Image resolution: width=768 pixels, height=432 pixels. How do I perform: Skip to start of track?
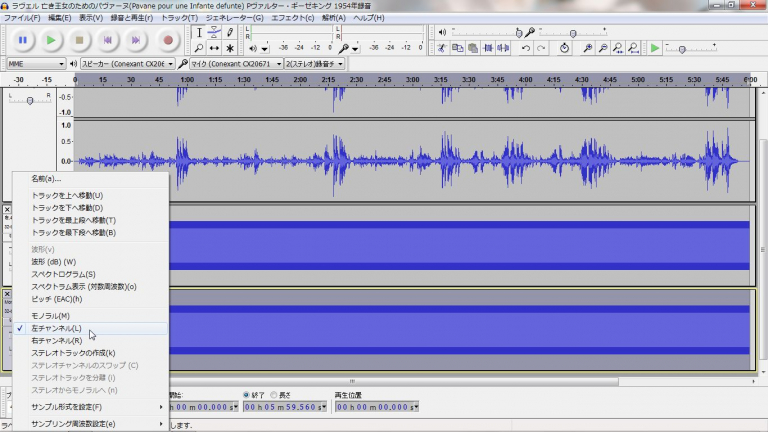(x=108, y=40)
